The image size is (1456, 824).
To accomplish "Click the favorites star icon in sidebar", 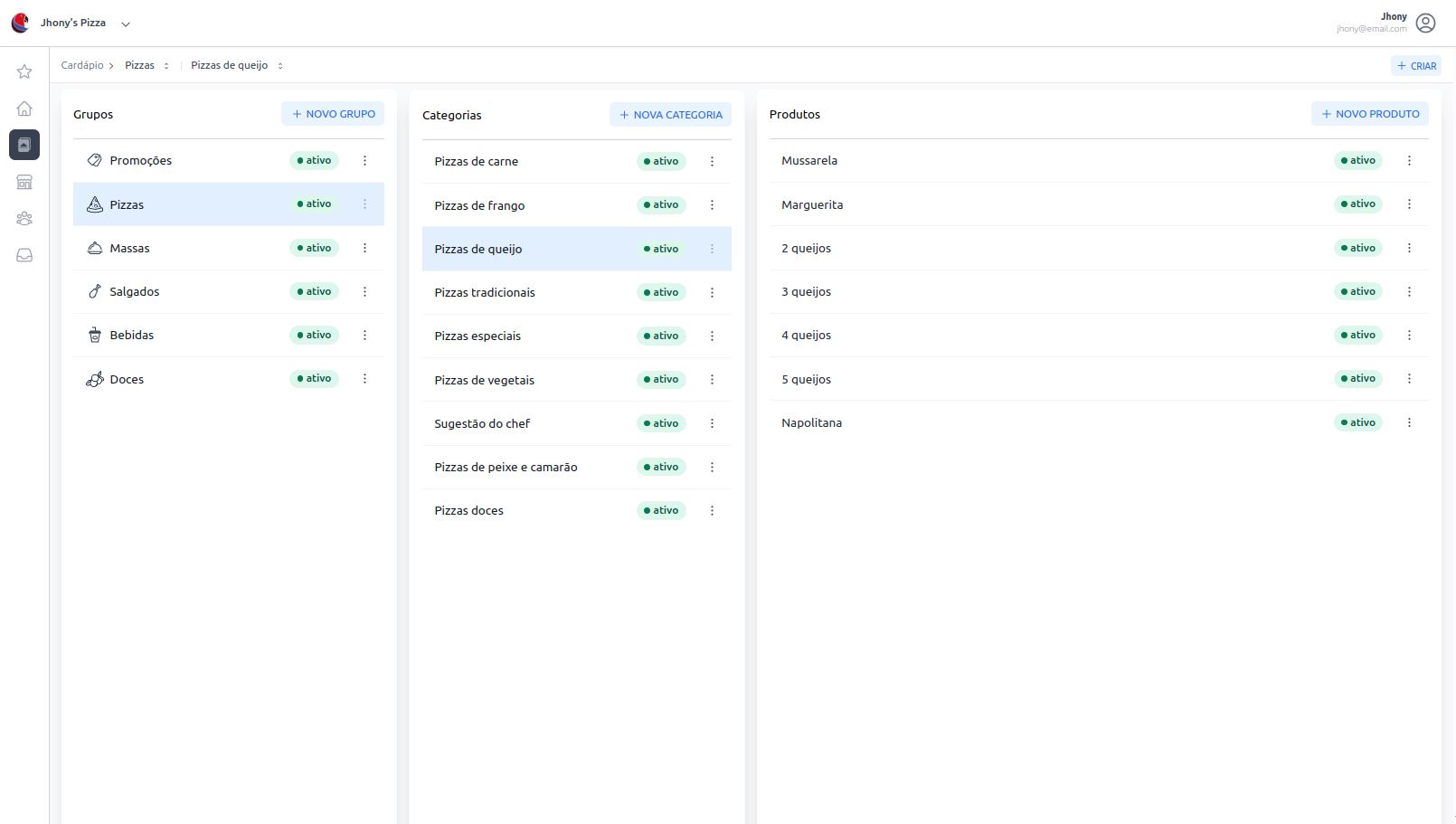I will tap(24, 71).
